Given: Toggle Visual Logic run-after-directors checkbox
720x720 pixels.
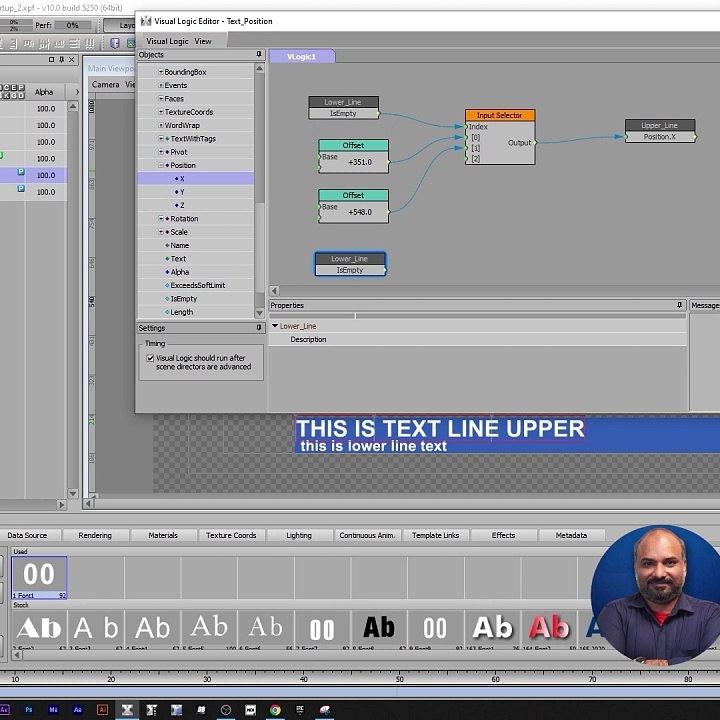Looking at the screenshot, I should point(150,358).
